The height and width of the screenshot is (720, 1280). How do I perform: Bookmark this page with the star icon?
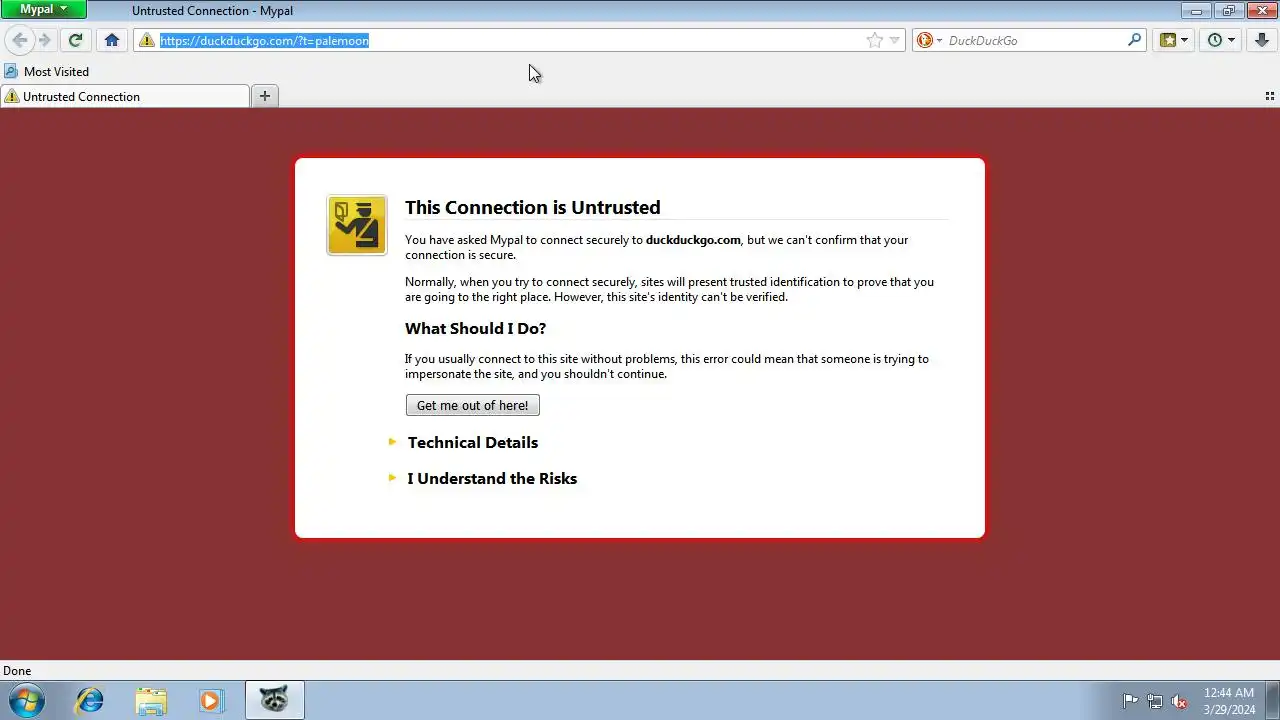click(875, 40)
